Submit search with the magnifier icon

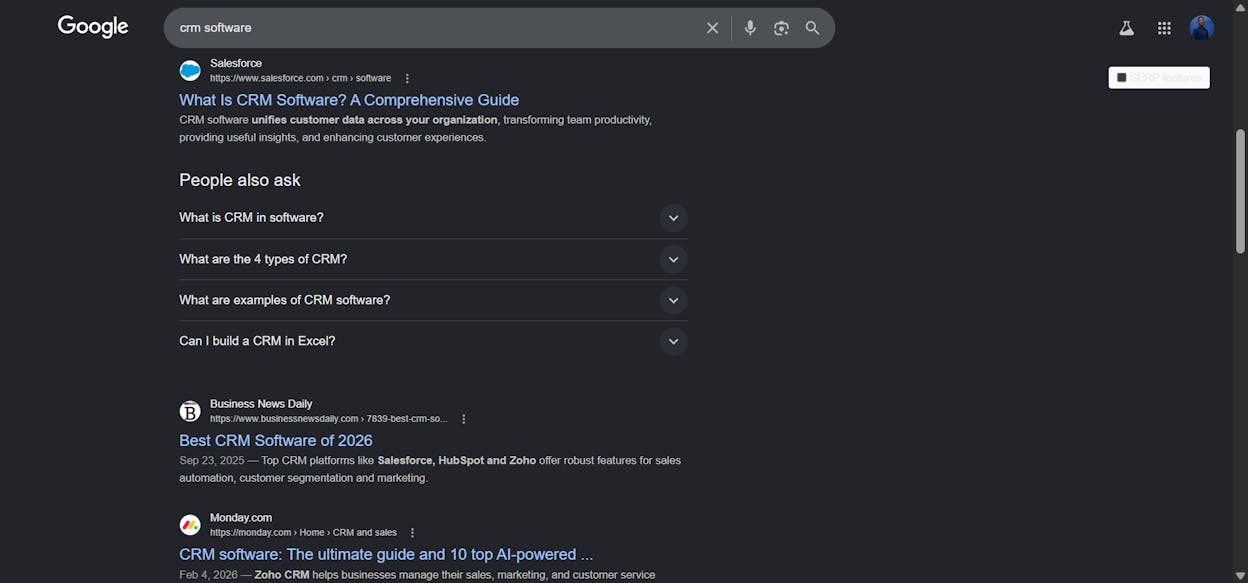pyautogui.click(x=812, y=28)
